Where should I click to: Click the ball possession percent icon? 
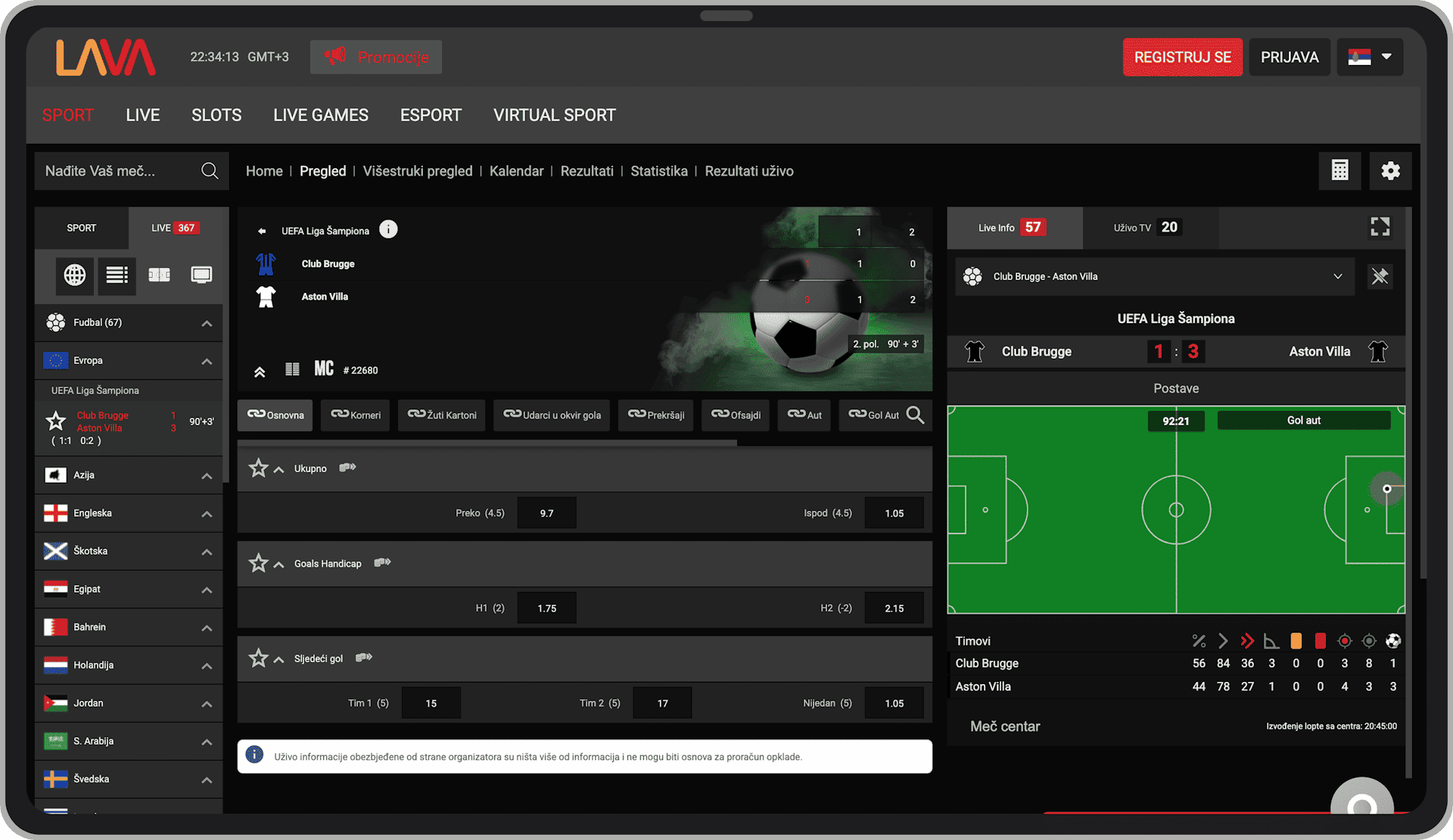[1199, 641]
